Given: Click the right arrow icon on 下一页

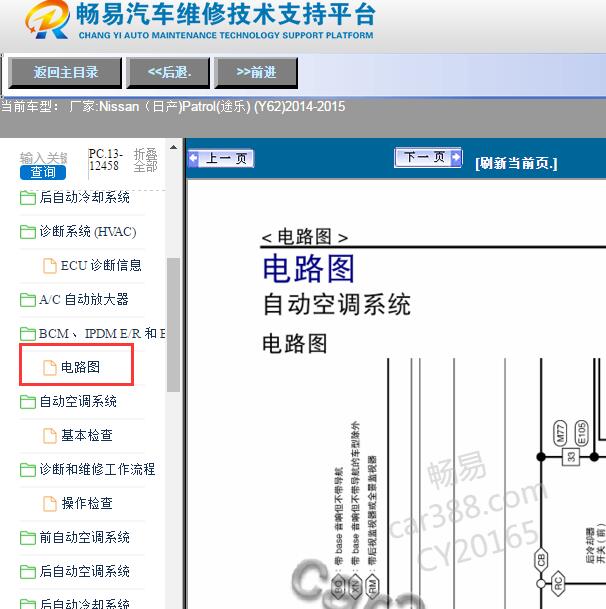Looking at the screenshot, I should [x=456, y=157].
